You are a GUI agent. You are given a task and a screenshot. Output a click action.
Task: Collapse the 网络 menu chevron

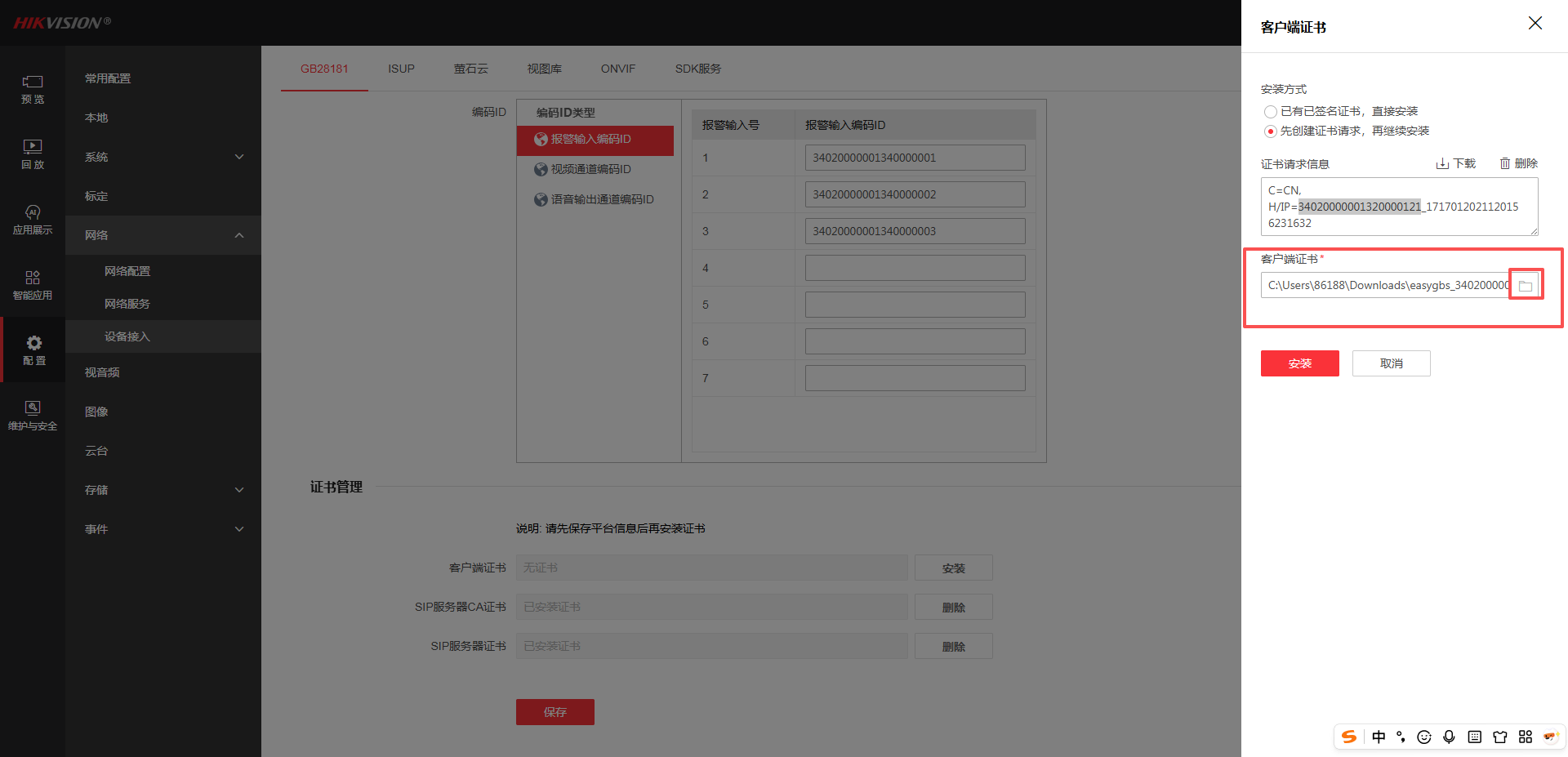[239, 235]
